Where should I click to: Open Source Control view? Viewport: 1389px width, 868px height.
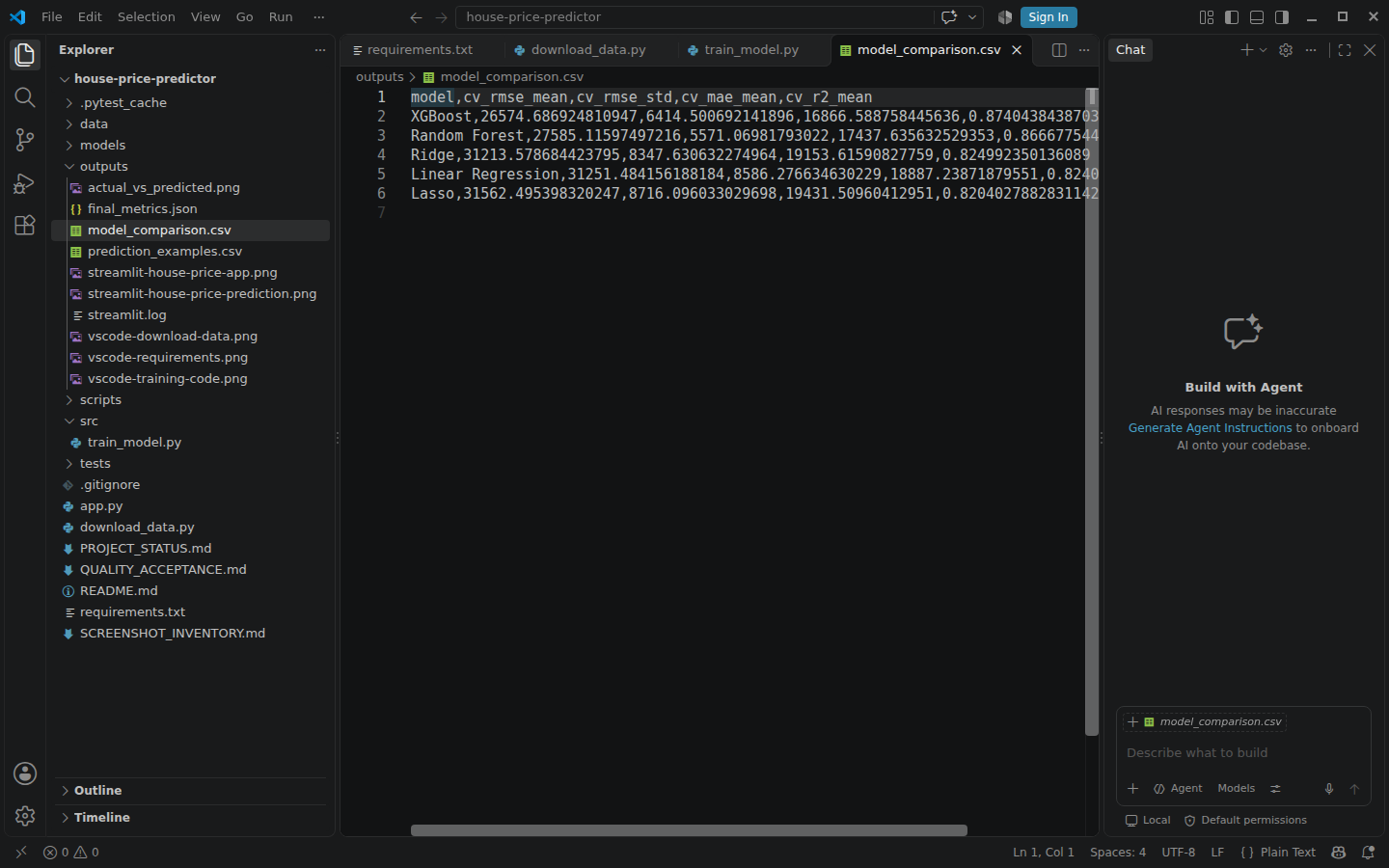click(x=25, y=140)
